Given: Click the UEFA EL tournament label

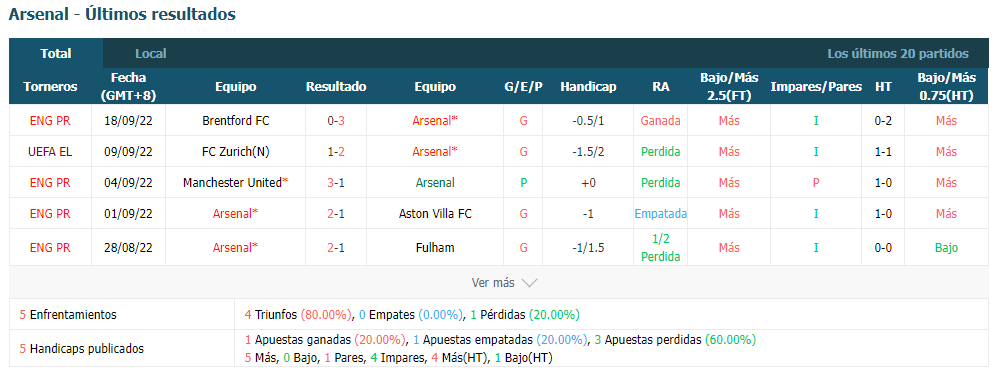Looking at the screenshot, I should tap(50, 152).
